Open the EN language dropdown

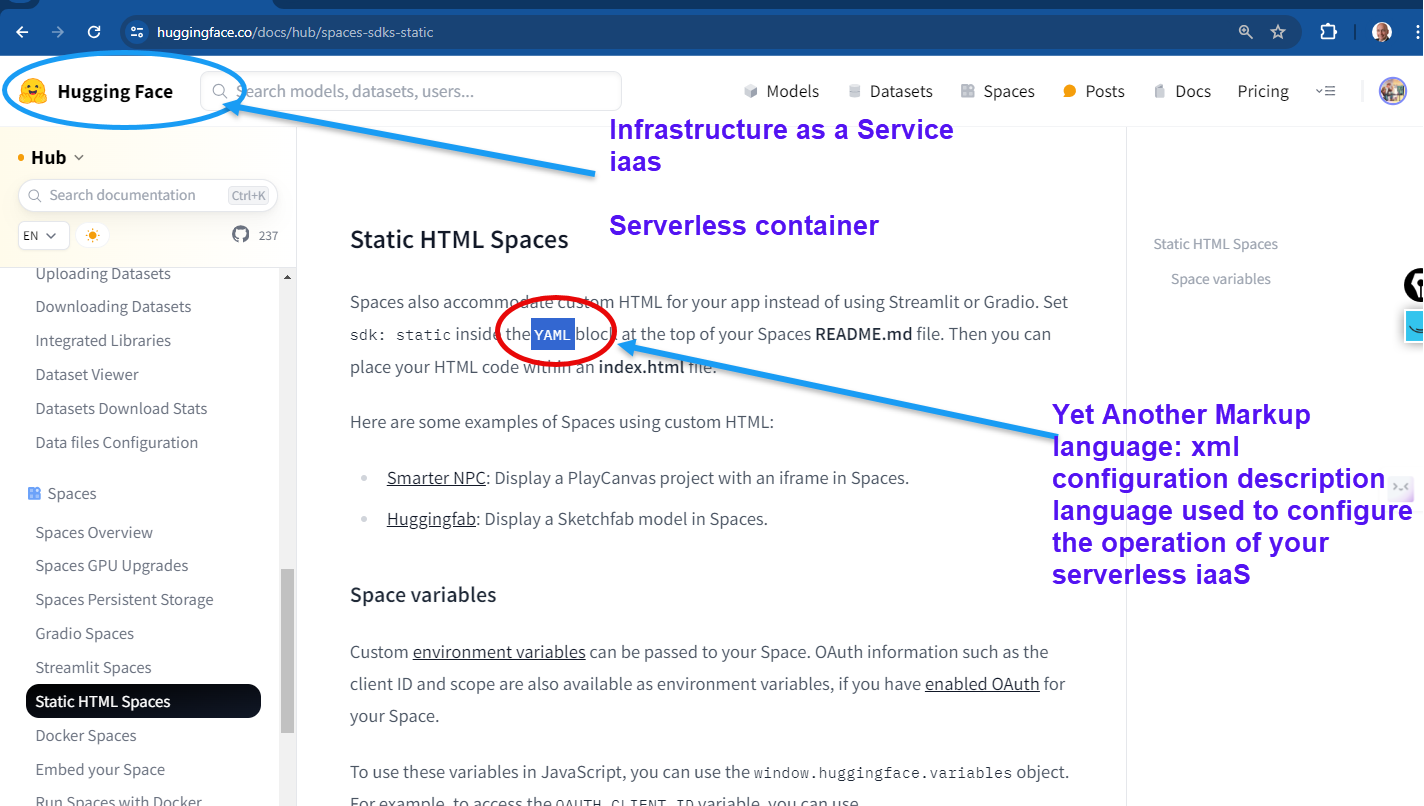(x=44, y=235)
